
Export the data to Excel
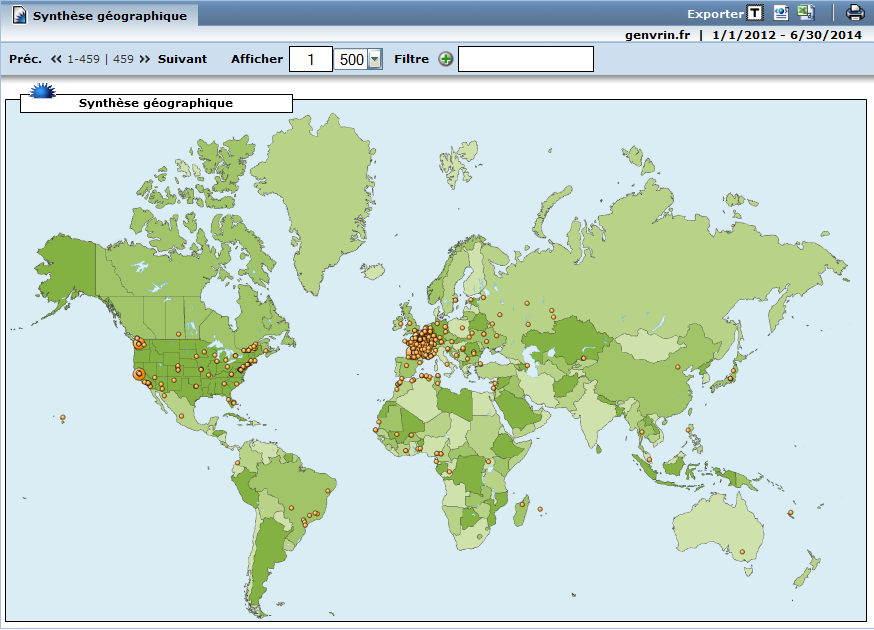coord(806,13)
